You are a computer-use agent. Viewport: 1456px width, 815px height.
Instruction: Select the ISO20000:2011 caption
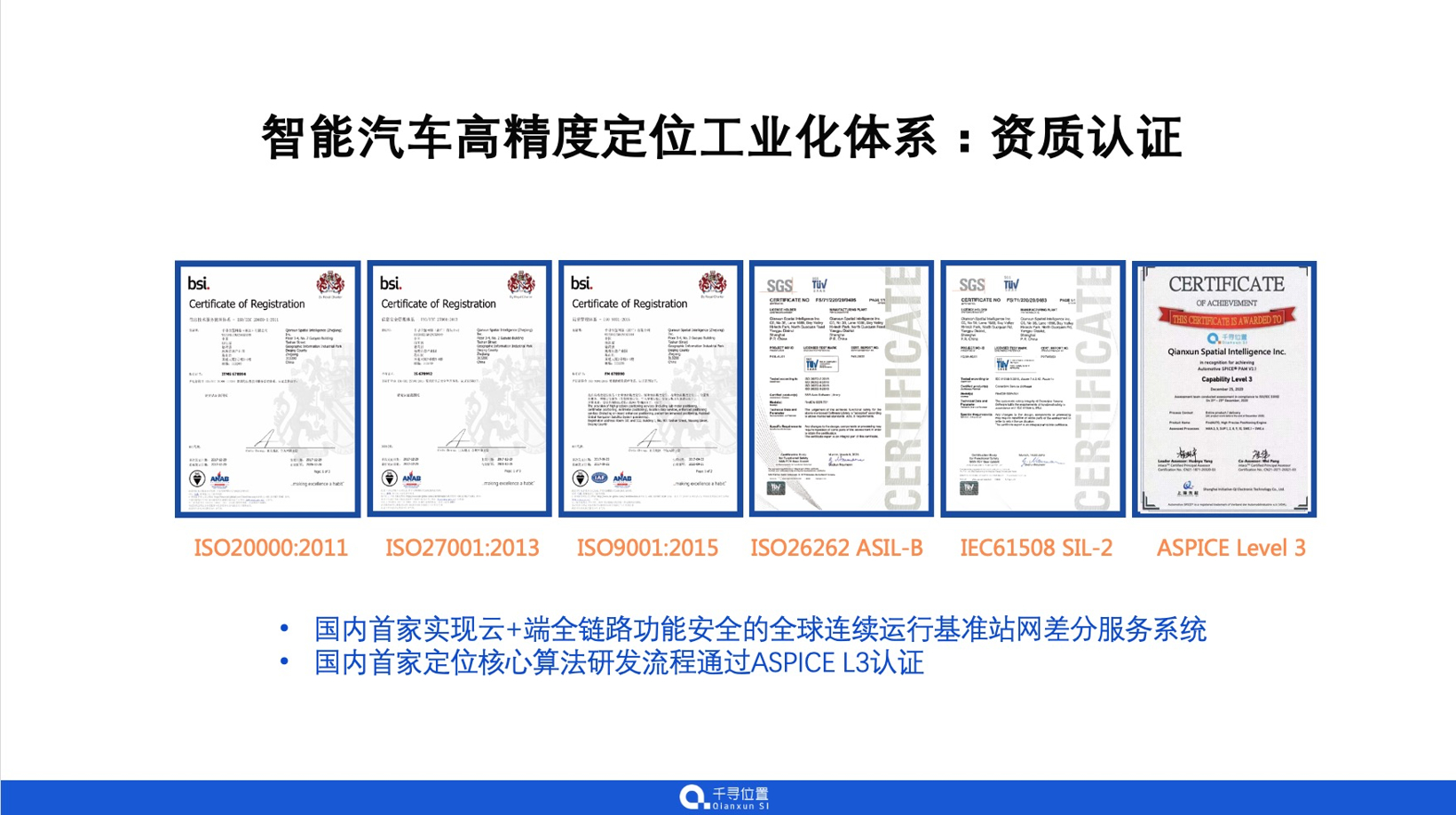pos(271,548)
